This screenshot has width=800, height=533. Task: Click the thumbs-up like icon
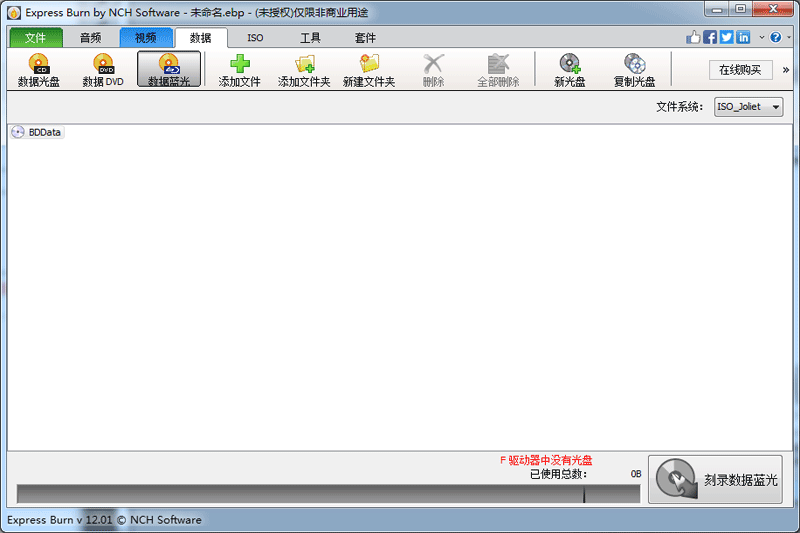coord(693,37)
